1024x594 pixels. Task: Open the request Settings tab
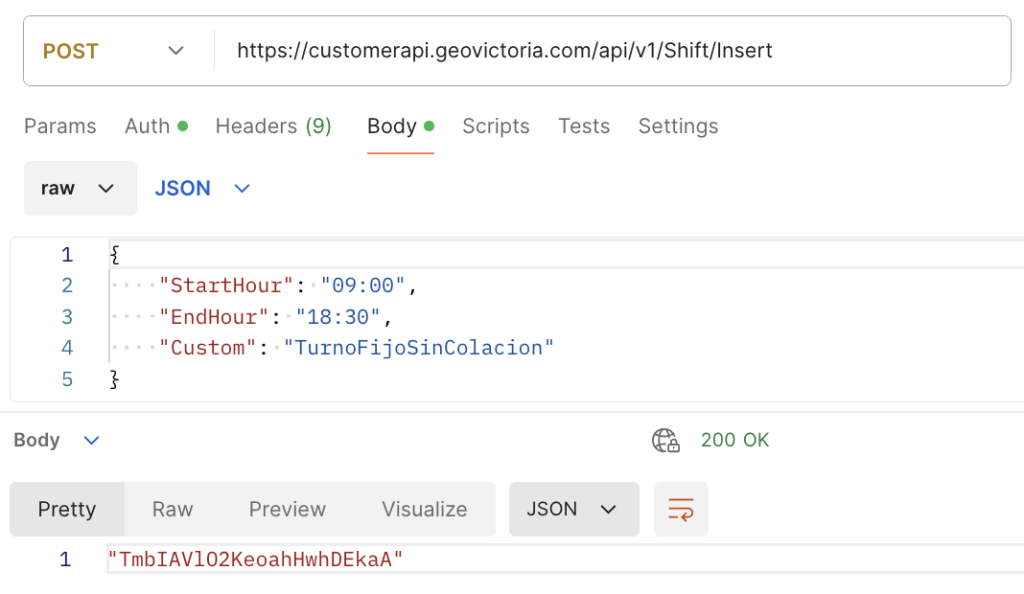coord(678,126)
